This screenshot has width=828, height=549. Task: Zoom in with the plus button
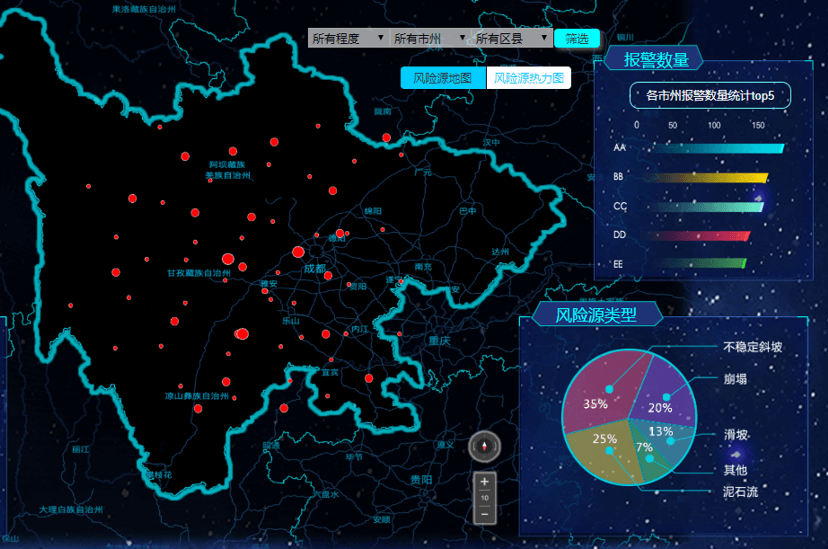(485, 481)
